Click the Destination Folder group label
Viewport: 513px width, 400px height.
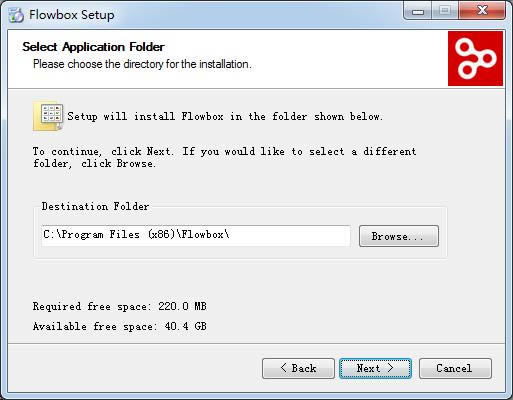click(95, 206)
